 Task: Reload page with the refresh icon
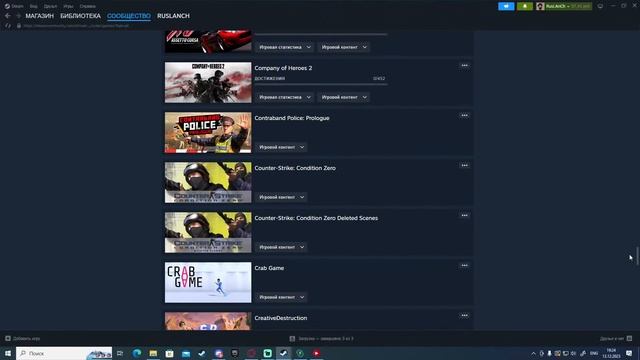pyautogui.click(x=8, y=25)
